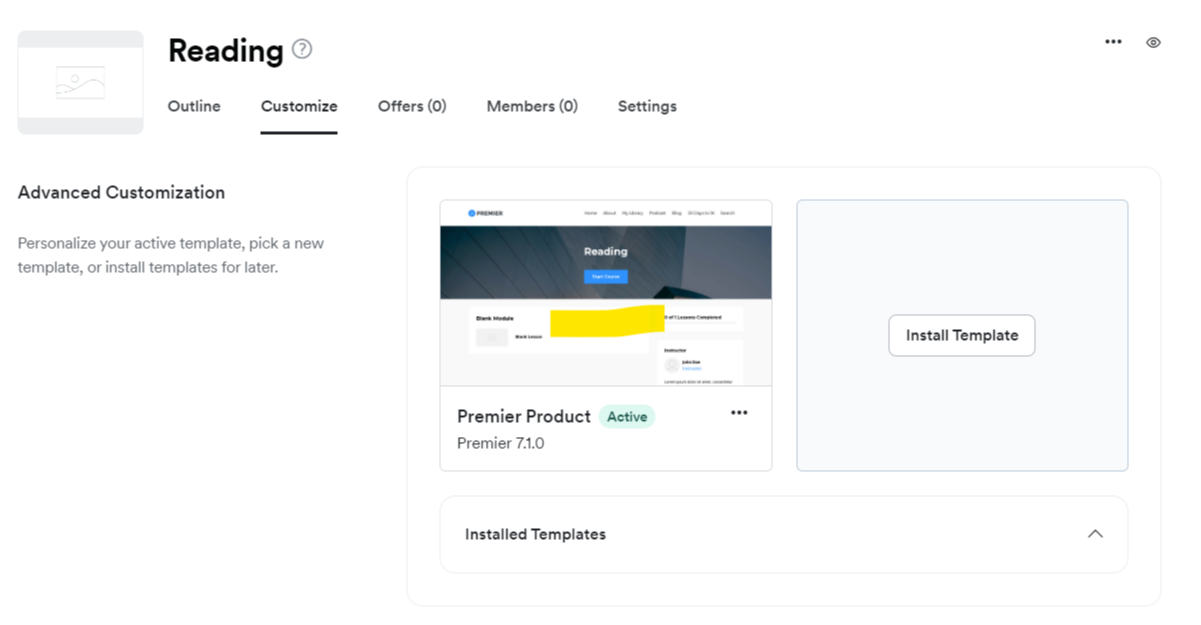The width and height of the screenshot is (1201, 625).
Task: Click the product image placeholder thumbnail
Action: coord(80,82)
